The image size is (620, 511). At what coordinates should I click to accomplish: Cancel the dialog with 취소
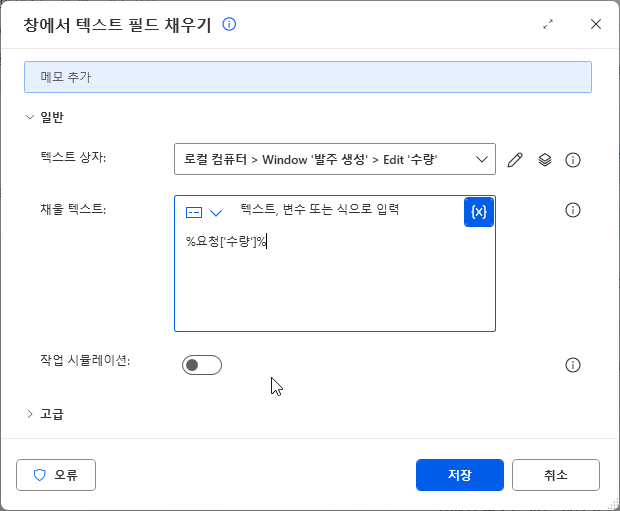(x=556, y=475)
